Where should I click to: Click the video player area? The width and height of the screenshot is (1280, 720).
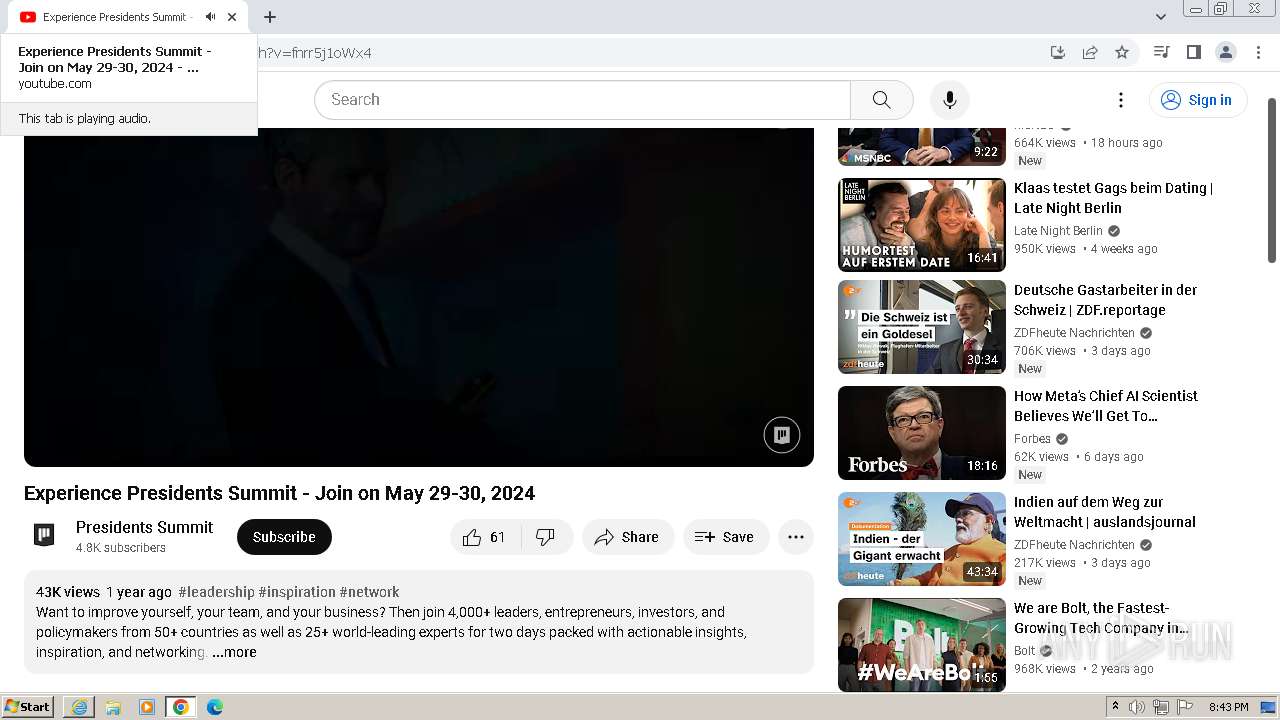point(419,297)
